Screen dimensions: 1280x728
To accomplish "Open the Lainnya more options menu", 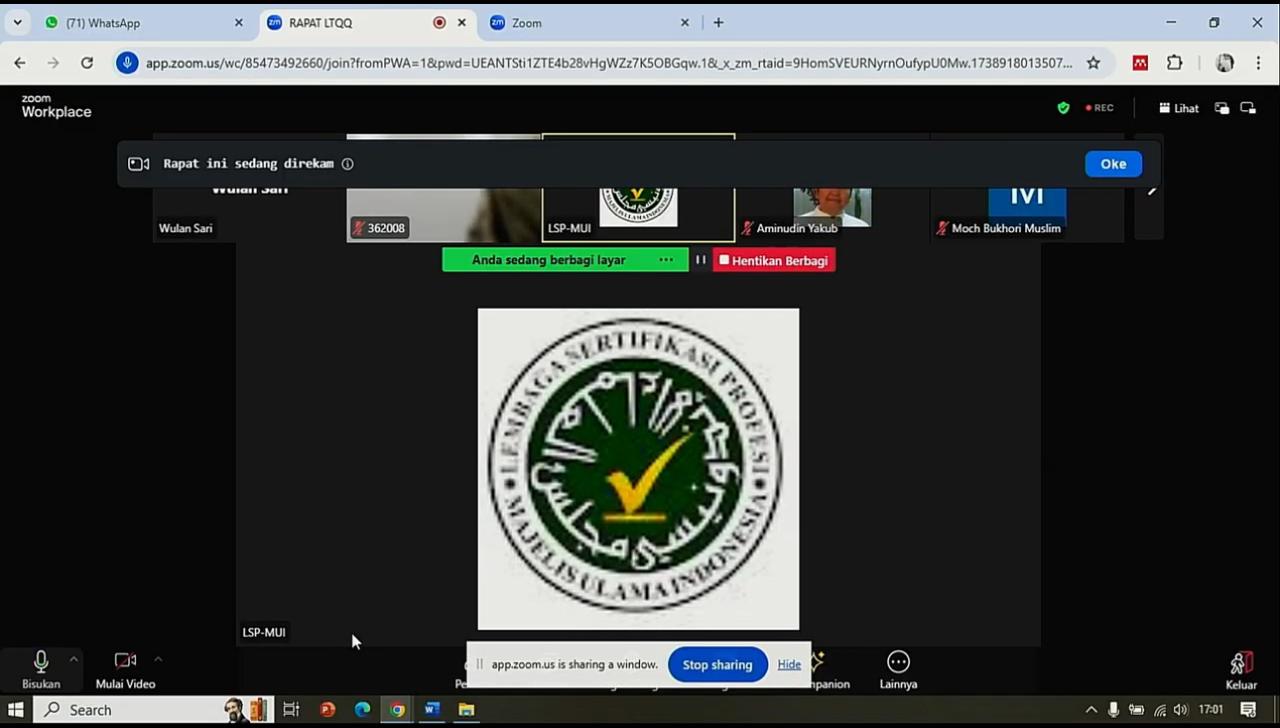I will click(898, 670).
